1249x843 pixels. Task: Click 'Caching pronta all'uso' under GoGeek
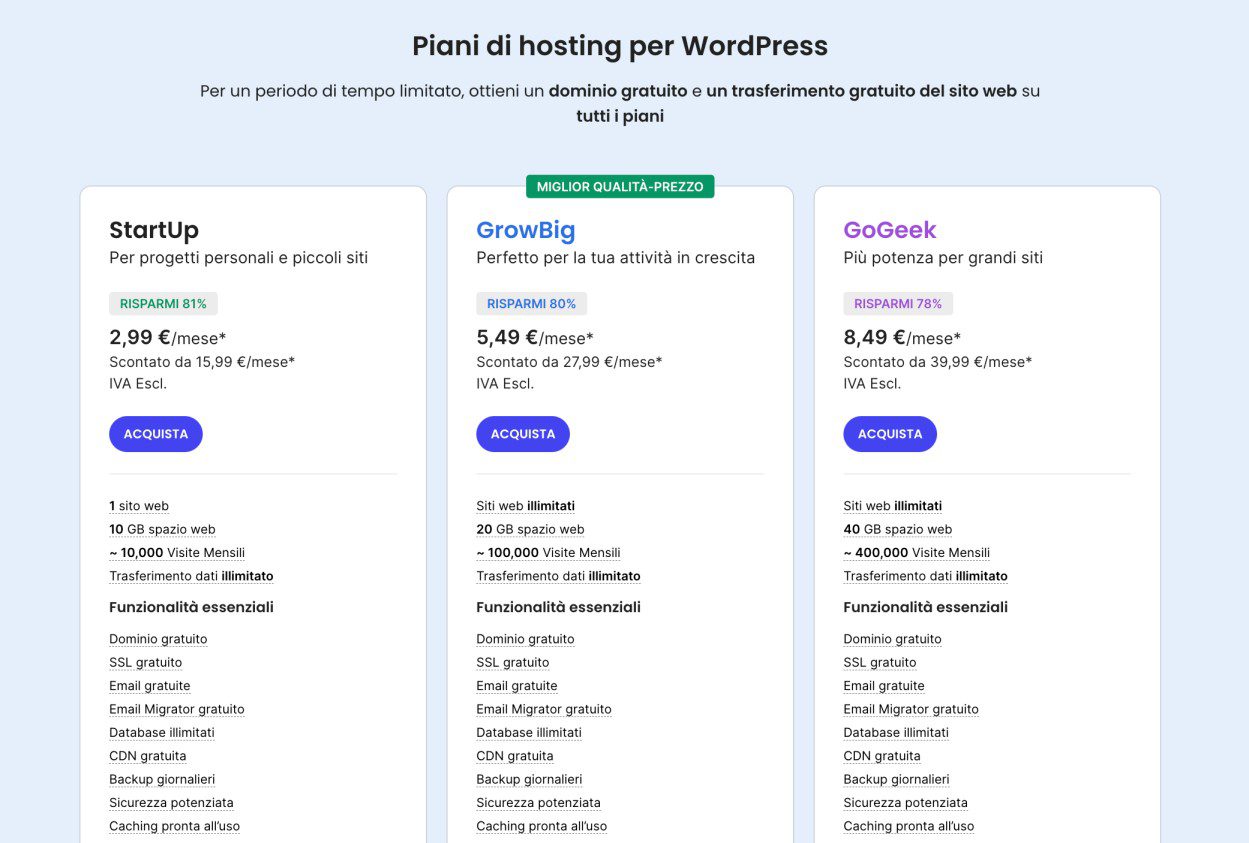908,826
